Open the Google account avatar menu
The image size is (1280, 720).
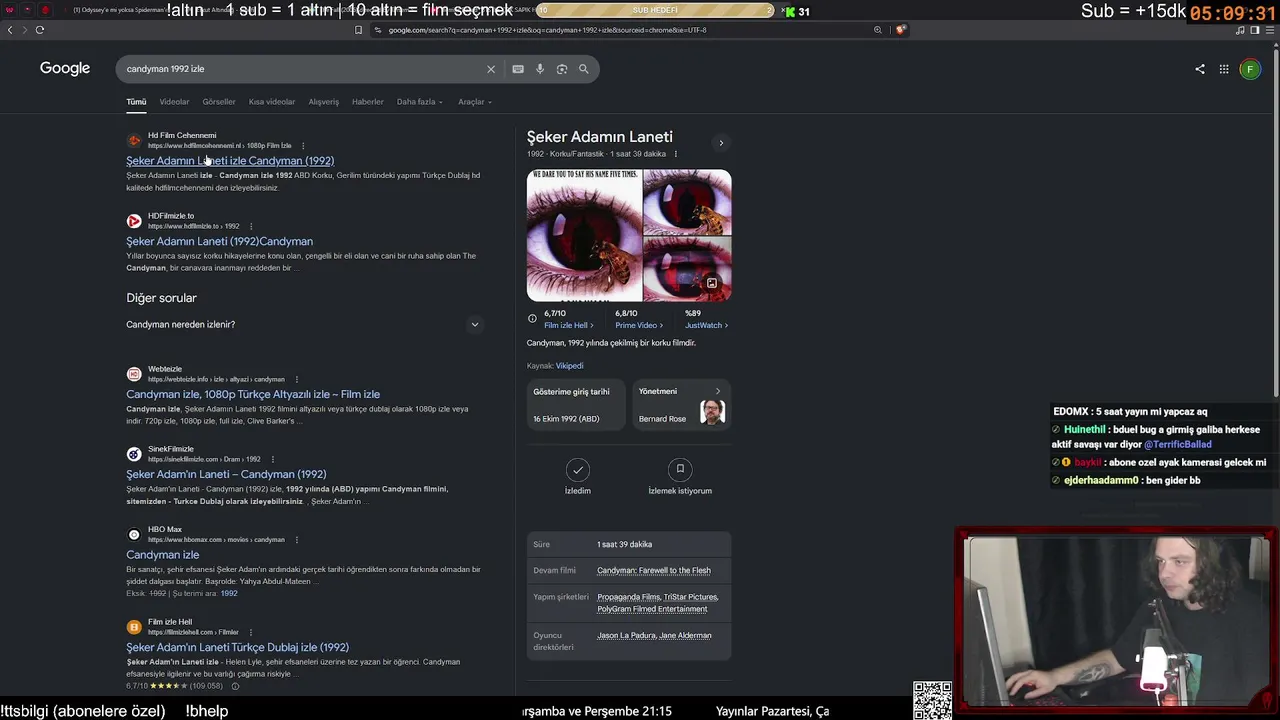click(1250, 69)
